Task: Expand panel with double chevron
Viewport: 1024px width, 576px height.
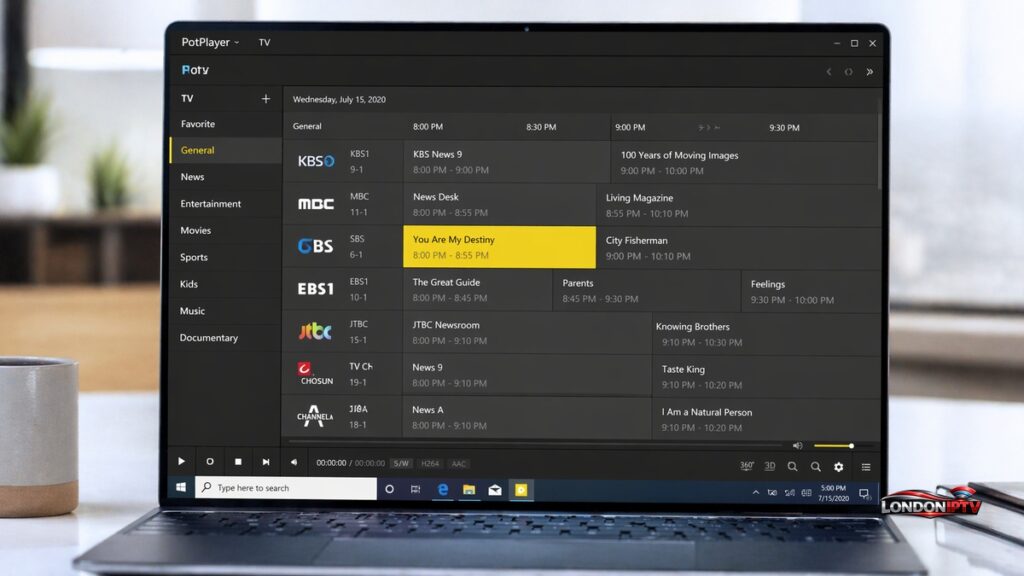Action: tap(869, 72)
